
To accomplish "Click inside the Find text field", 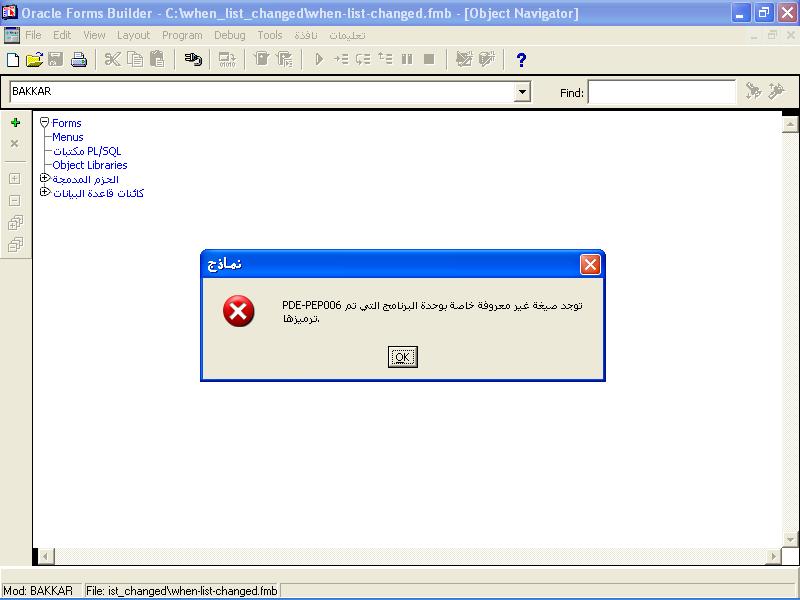I will [660, 92].
